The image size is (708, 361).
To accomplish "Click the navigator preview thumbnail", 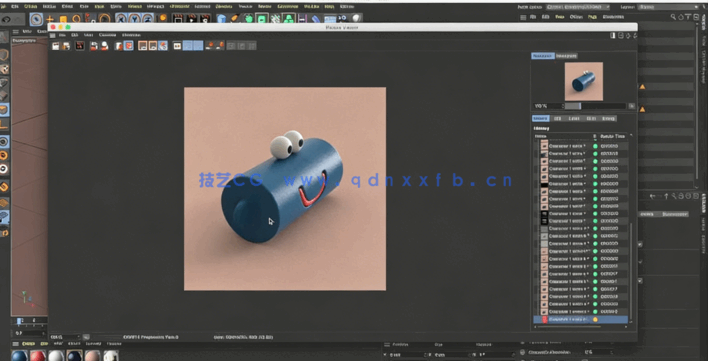I will pos(583,81).
